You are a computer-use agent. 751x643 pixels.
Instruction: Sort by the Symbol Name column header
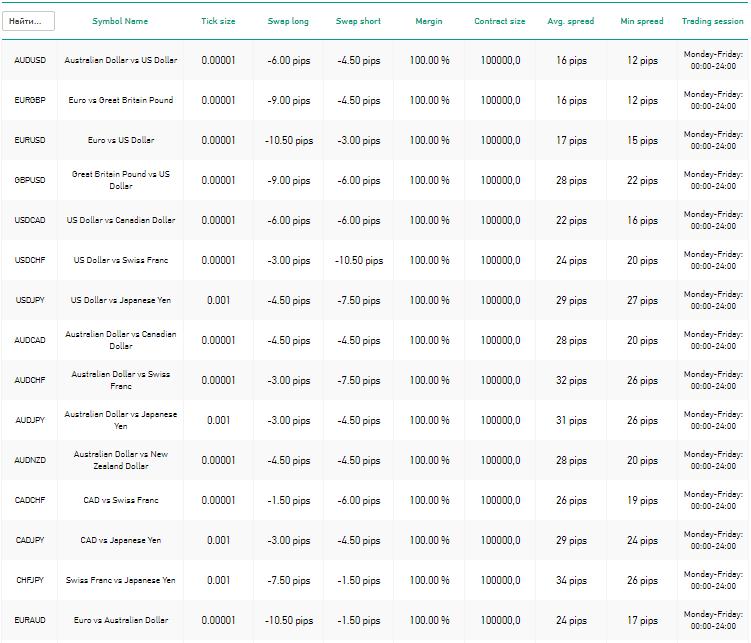120,21
